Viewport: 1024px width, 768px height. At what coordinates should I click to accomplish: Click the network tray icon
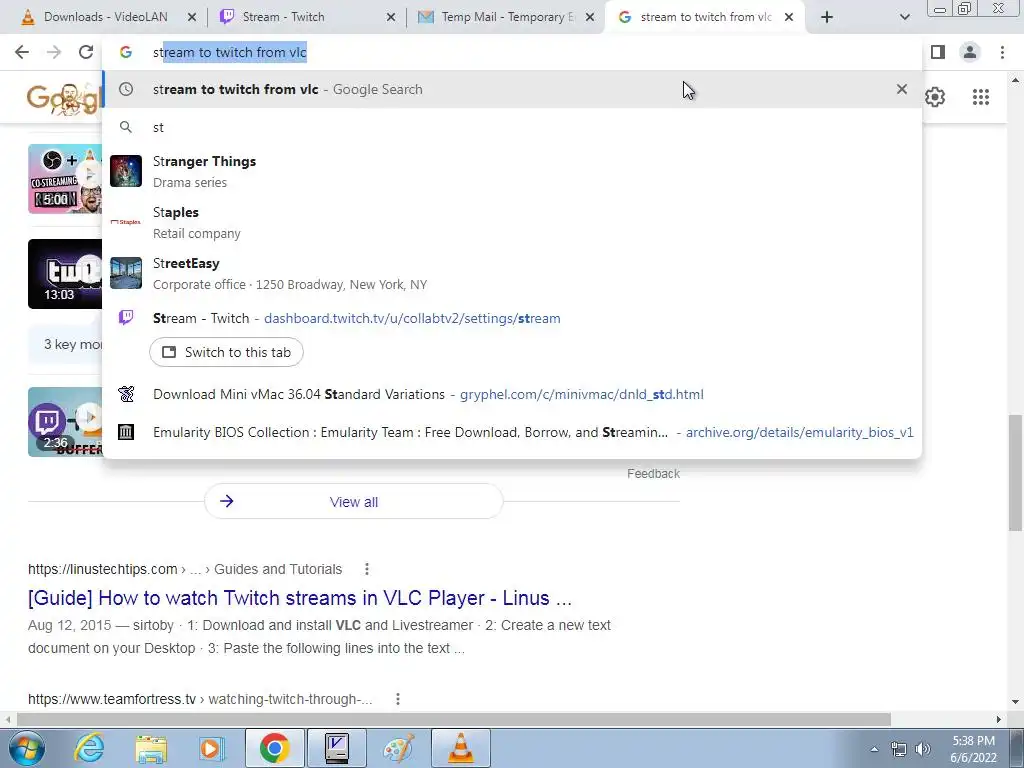pyautogui.click(x=899, y=749)
